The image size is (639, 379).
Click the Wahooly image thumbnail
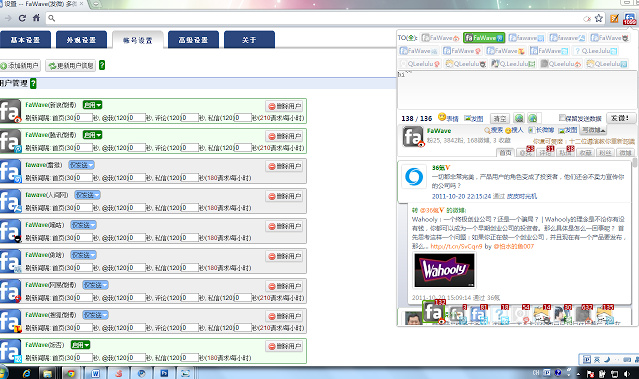coord(444,270)
